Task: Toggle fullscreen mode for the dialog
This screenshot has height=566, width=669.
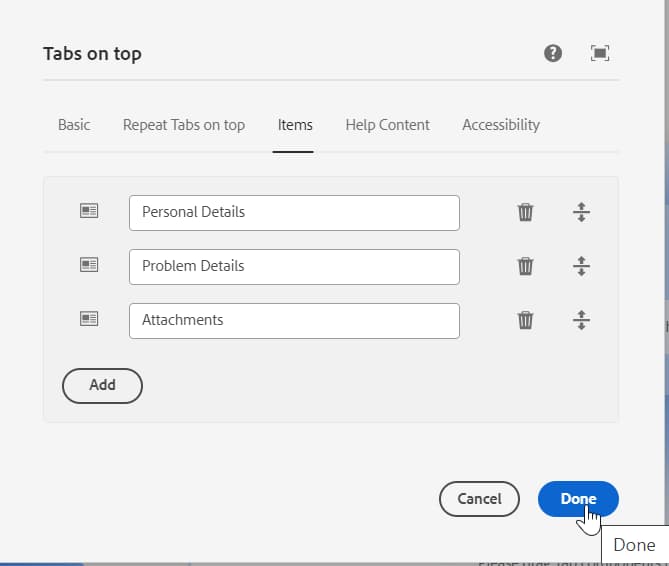Action: tap(600, 54)
